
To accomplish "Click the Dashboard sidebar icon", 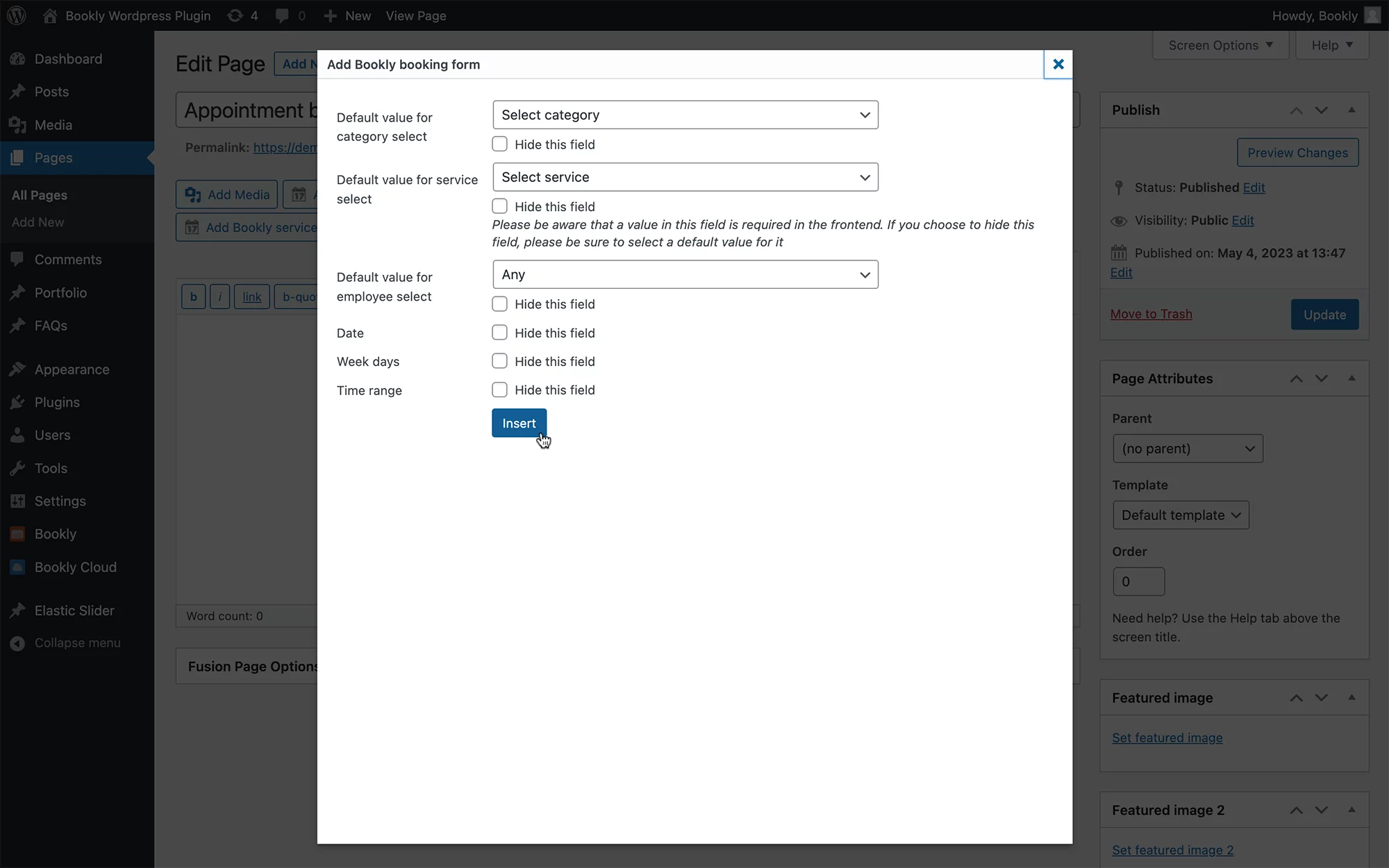I will point(18,59).
